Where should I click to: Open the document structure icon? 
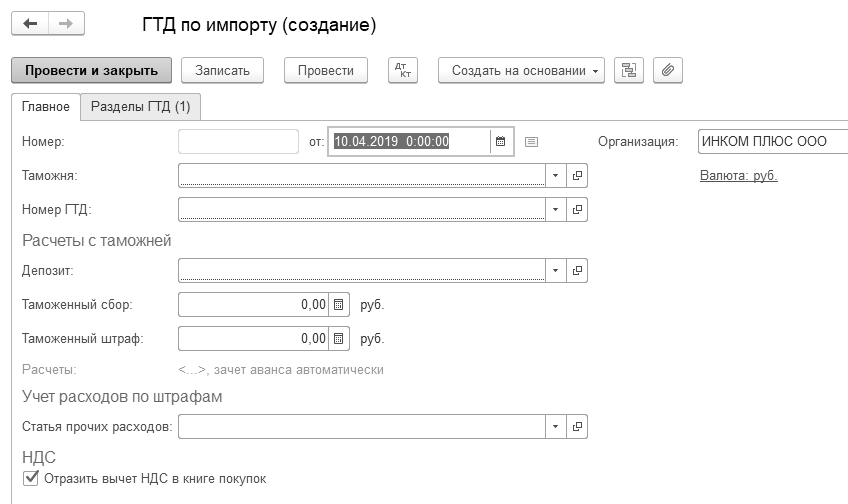point(628,70)
